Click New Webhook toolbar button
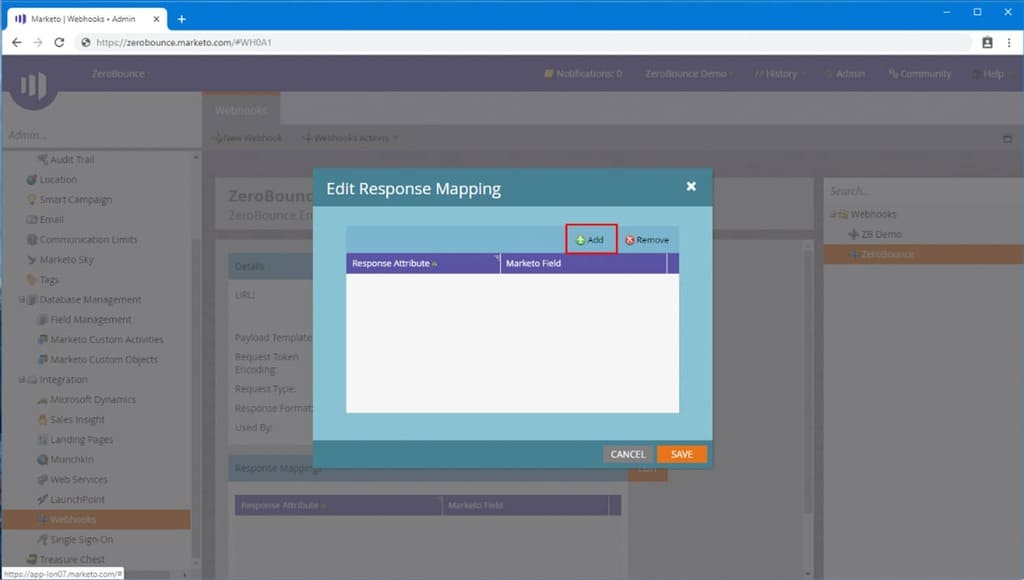Viewport: 1024px width, 580px height. click(x=248, y=138)
